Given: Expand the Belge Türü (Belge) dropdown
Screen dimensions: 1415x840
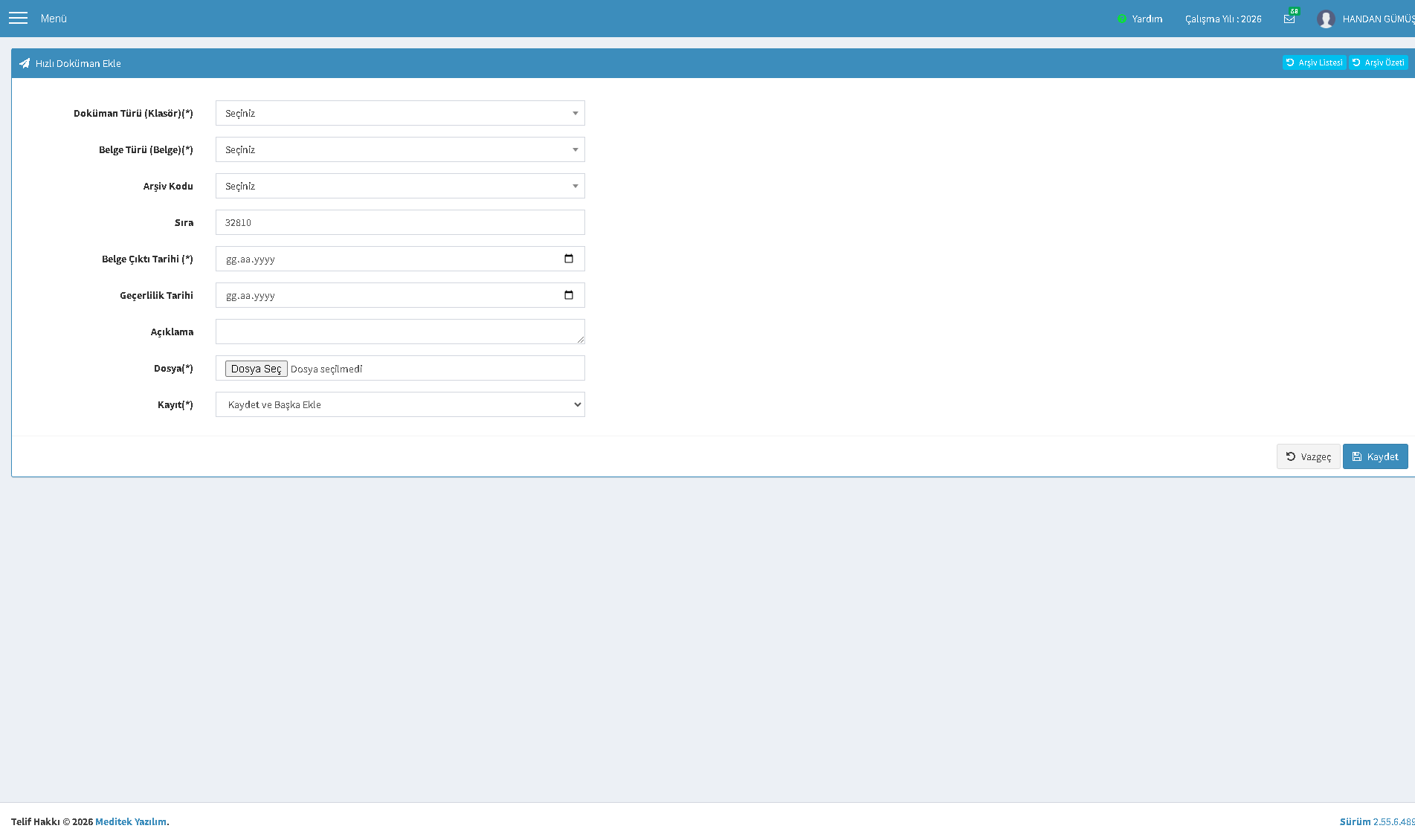Looking at the screenshot, I should tap(400, 149).
